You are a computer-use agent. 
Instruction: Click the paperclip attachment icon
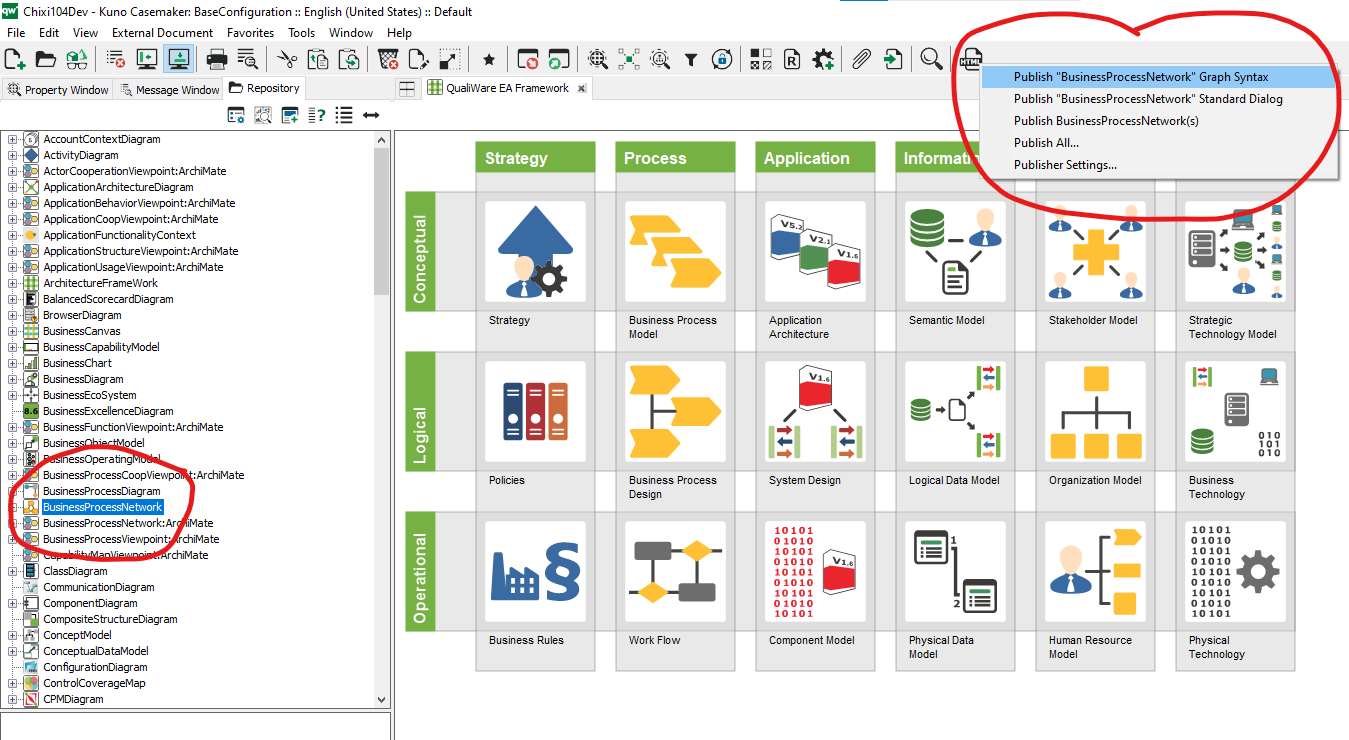[860, 60]
